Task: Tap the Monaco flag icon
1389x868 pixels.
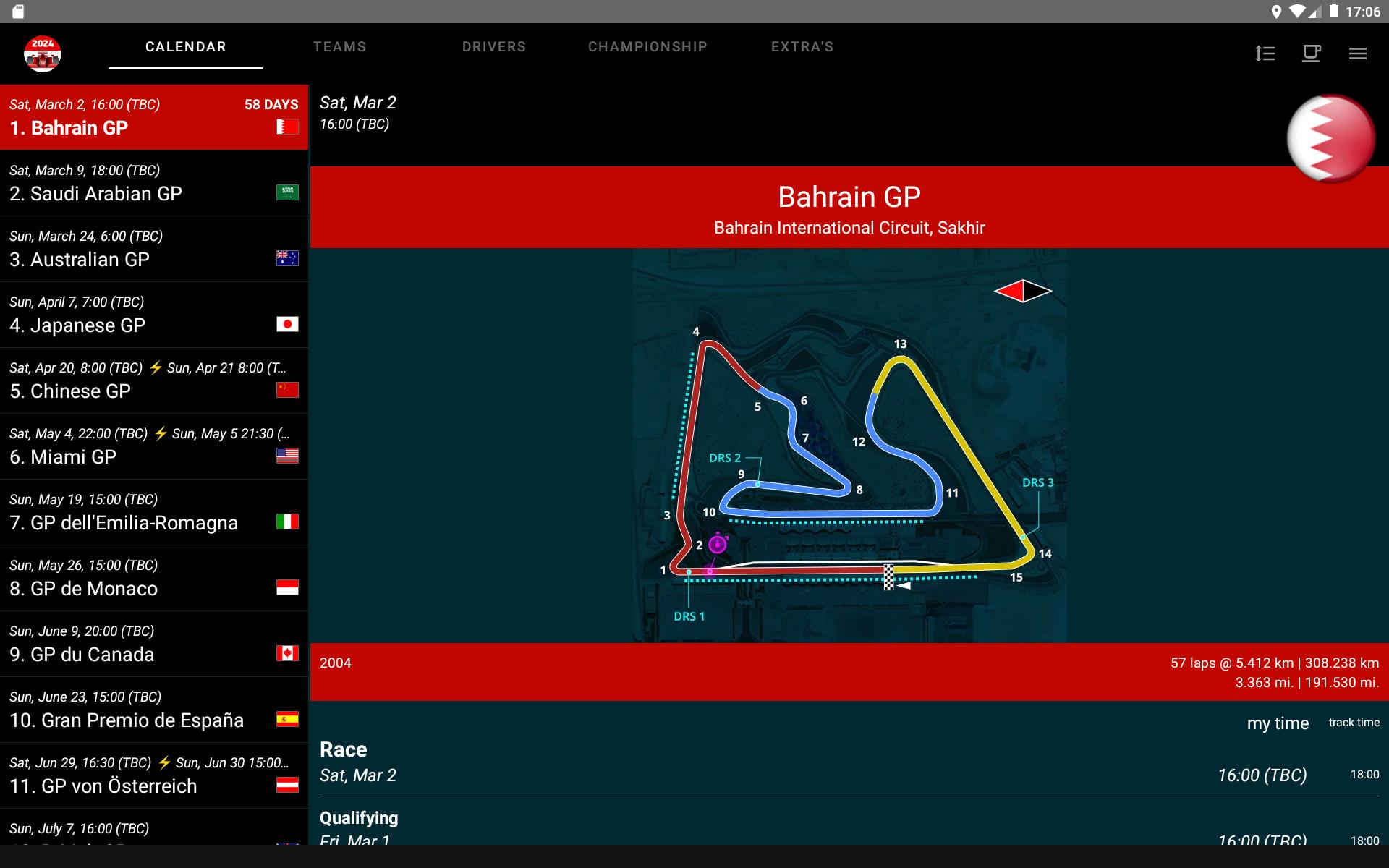Action: point(287,587)
